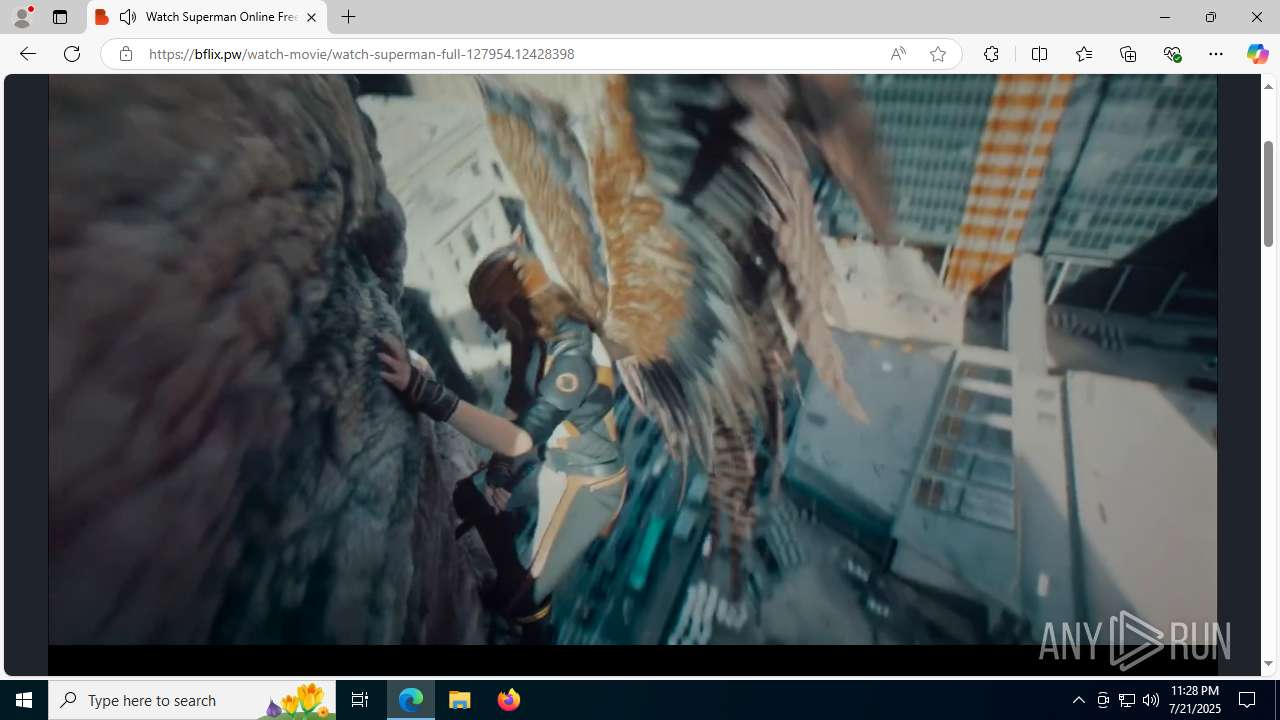Close the Watch Superman Online tab
Screen dimensions: 1280x720
click(x=311, y=17)
